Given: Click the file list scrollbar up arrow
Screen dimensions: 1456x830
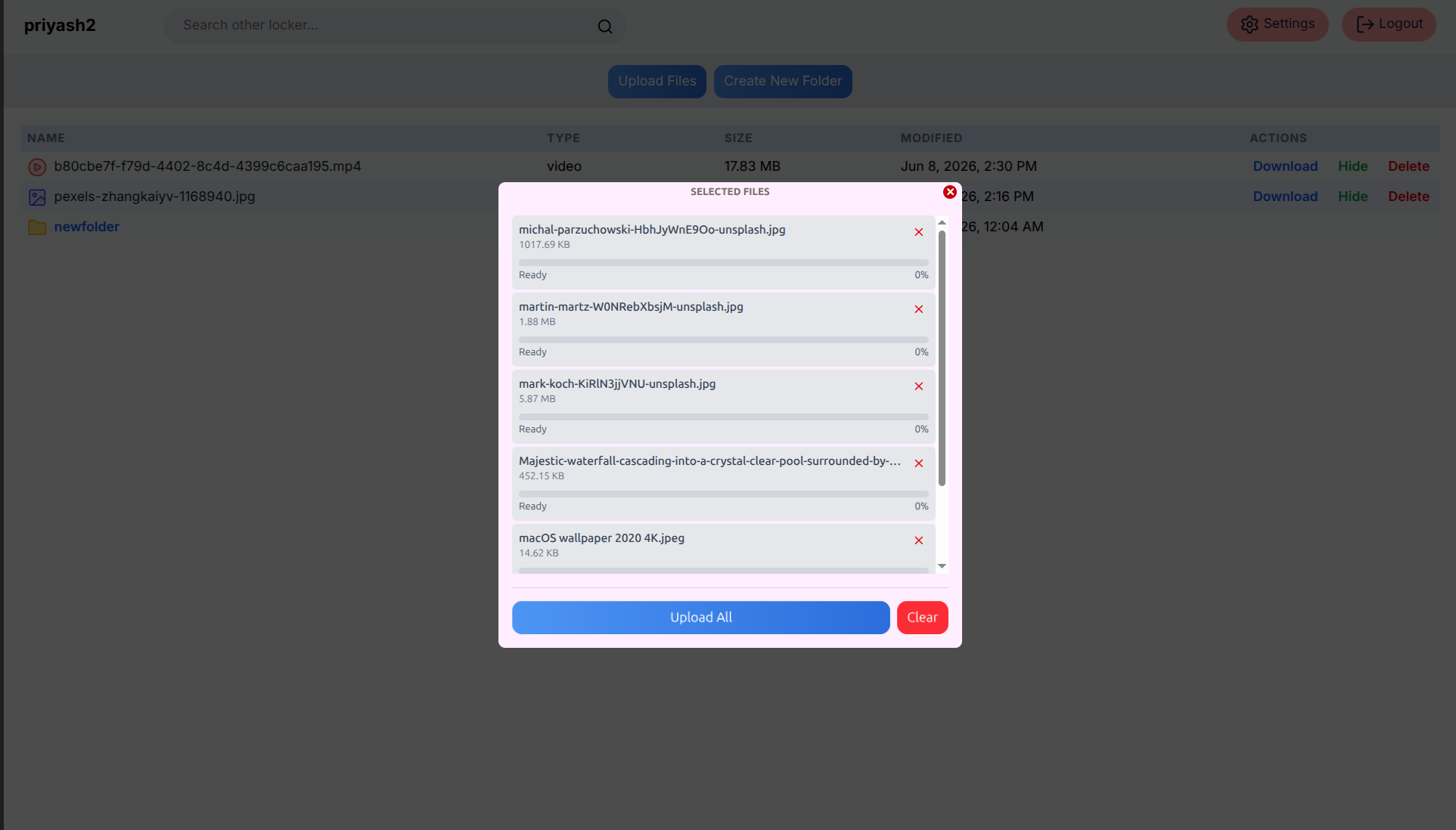Looking at the screenshot, I should (942, 223).
